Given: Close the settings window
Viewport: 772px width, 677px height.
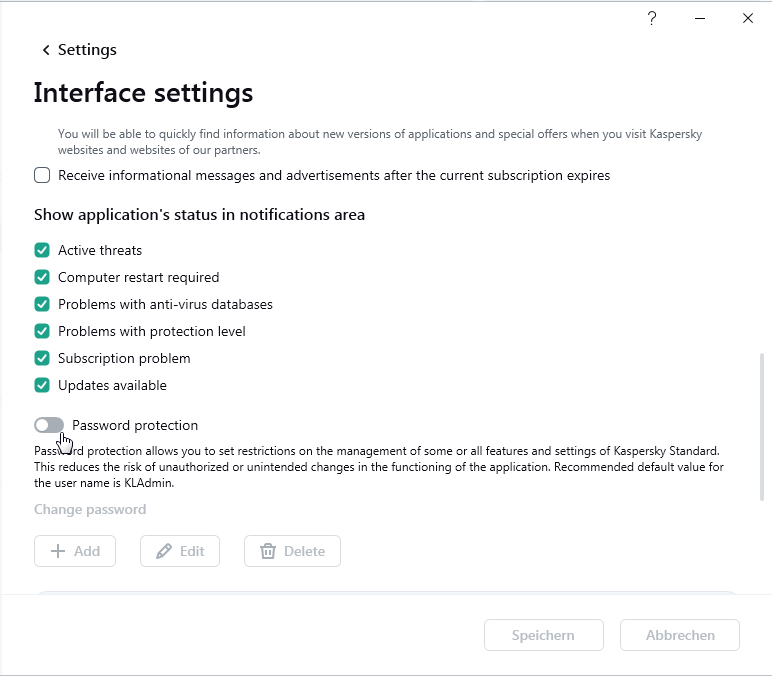Looking at the screenshot, I should click(747, 18).
